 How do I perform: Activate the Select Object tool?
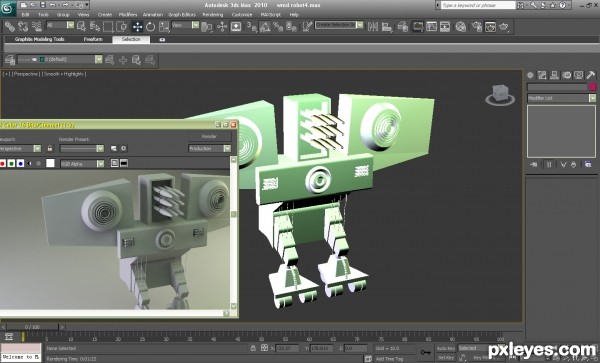point(81,26)
